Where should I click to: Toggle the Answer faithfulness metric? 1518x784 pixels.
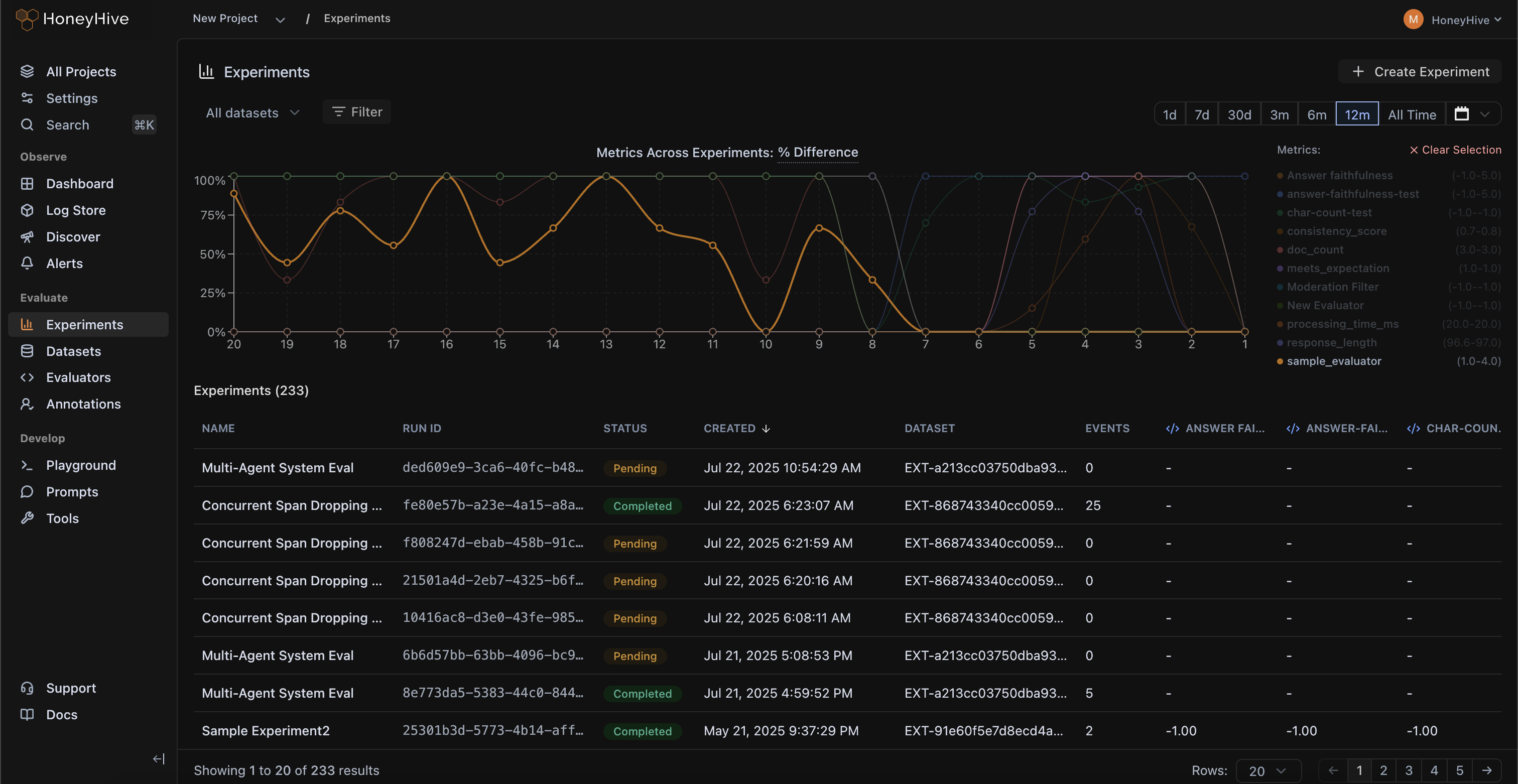tap(1339, 176)
